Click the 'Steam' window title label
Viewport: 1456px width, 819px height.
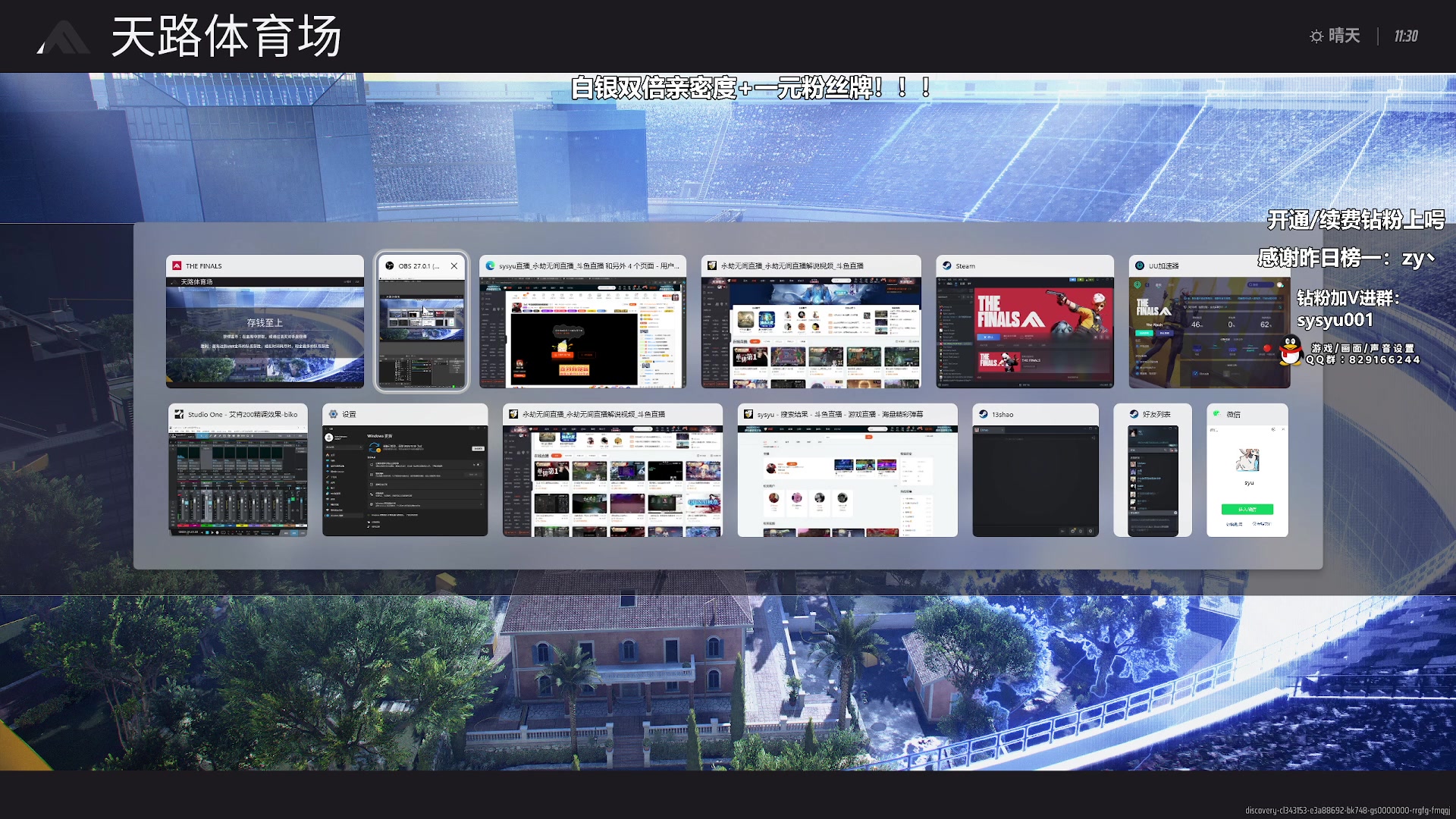965,266
